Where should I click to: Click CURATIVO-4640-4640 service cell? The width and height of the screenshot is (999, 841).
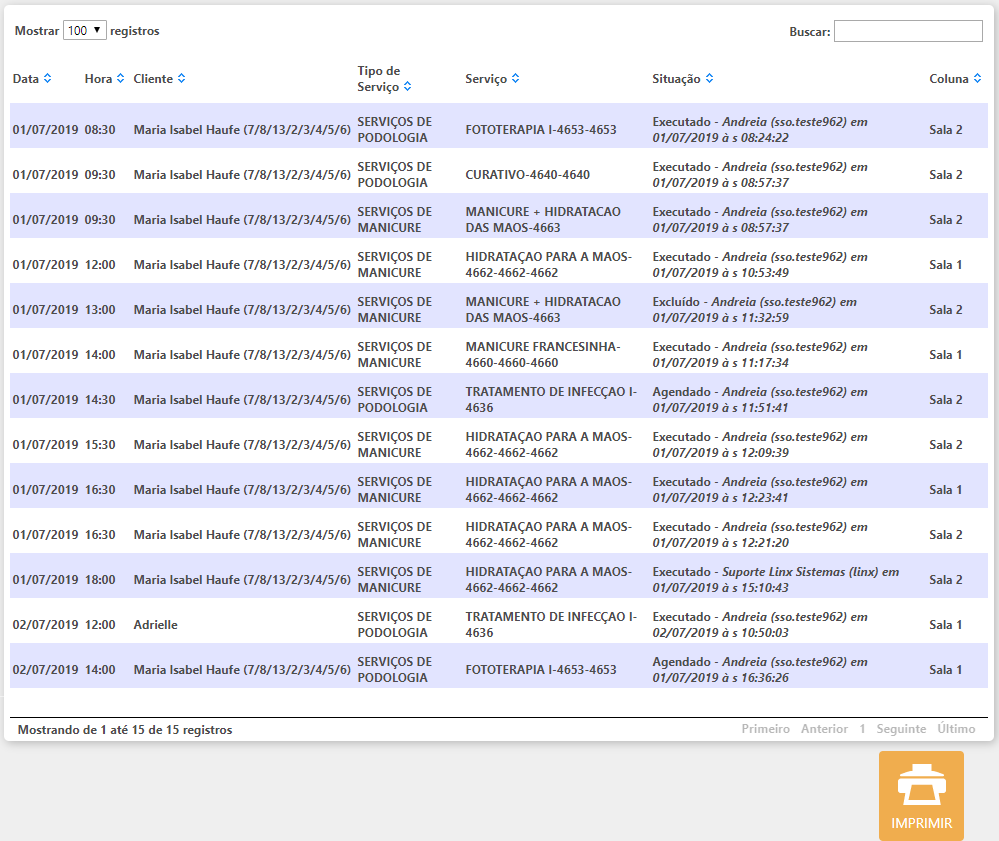pyautogui.click(x=528, y=175)
